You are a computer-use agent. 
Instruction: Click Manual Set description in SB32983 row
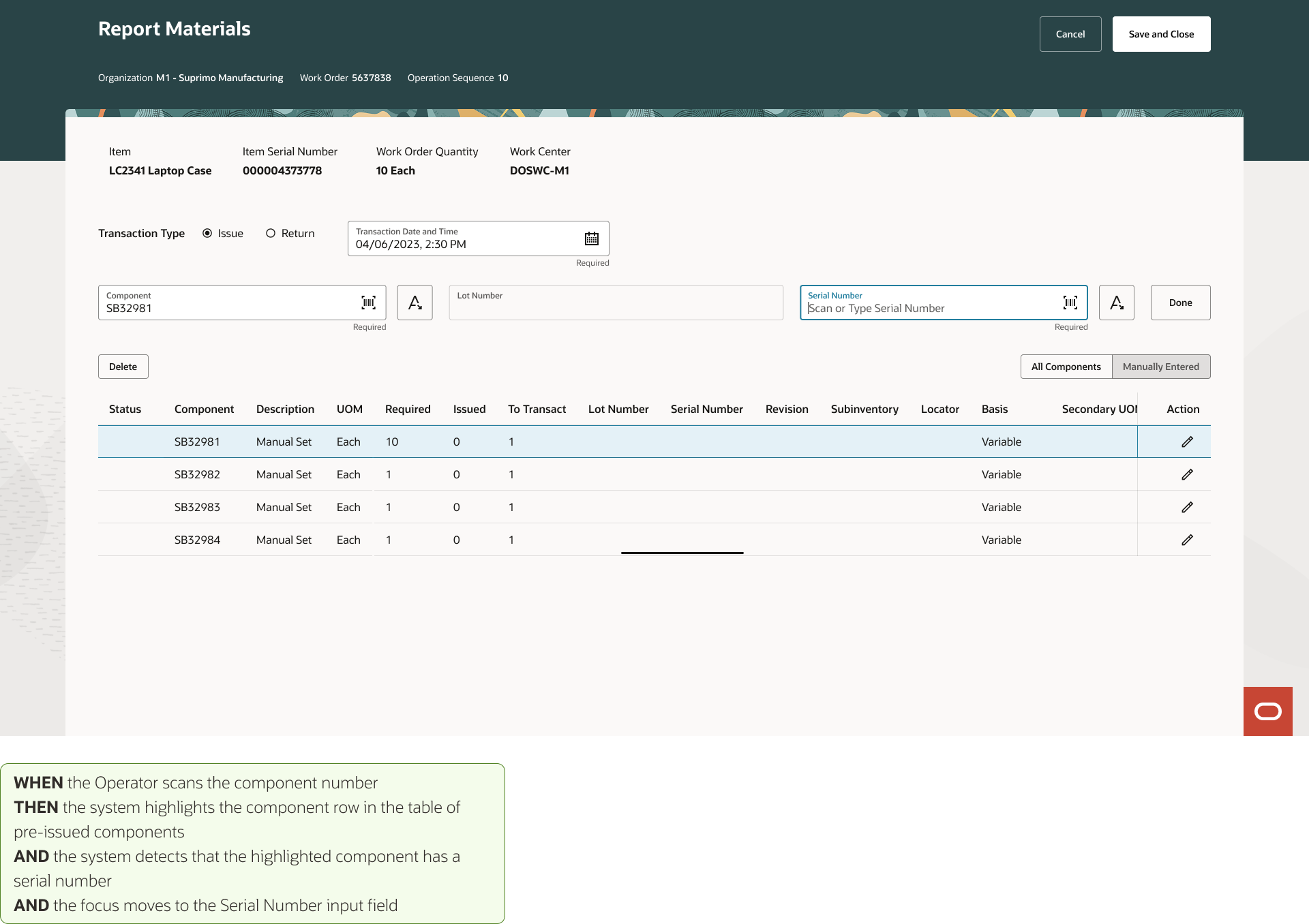pos(284,507)
